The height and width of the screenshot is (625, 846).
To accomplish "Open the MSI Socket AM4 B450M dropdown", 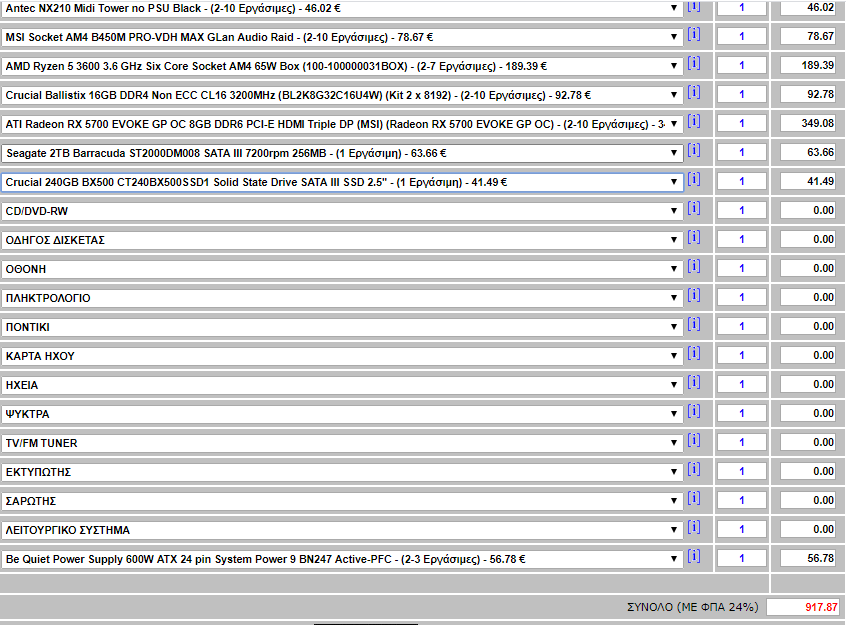I will 342,37.
